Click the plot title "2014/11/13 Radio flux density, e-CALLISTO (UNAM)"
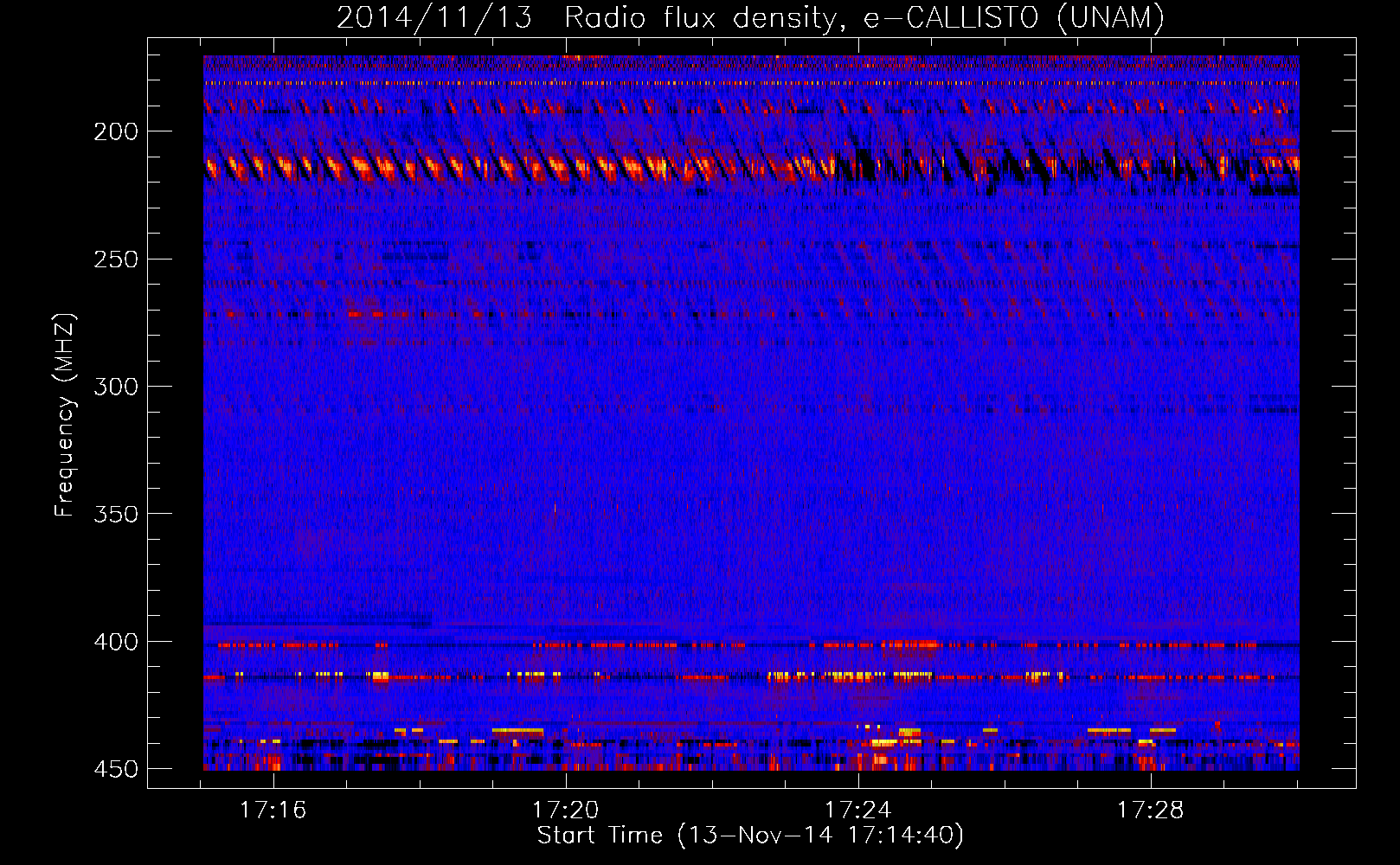The image size is (1400, 865). (x=750, y=17)
